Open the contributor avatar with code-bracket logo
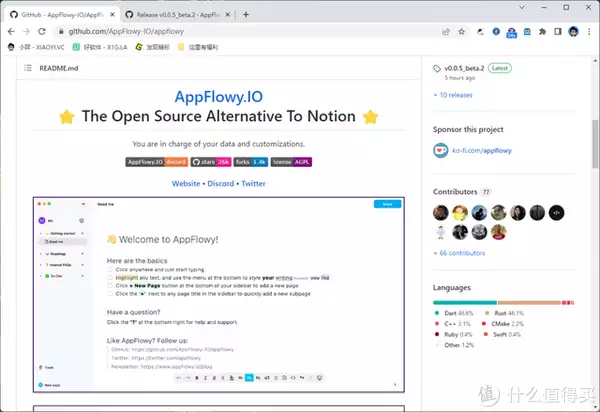The height and width of the screenshot is (412, 600). coord(556,213)
